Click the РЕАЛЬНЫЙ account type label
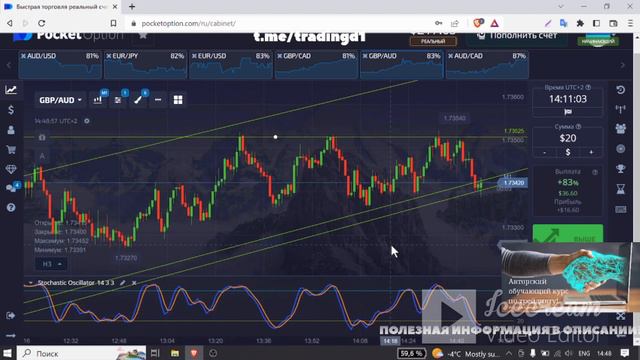The width and height of the screenshot is (640, 360). coord(433,41)
